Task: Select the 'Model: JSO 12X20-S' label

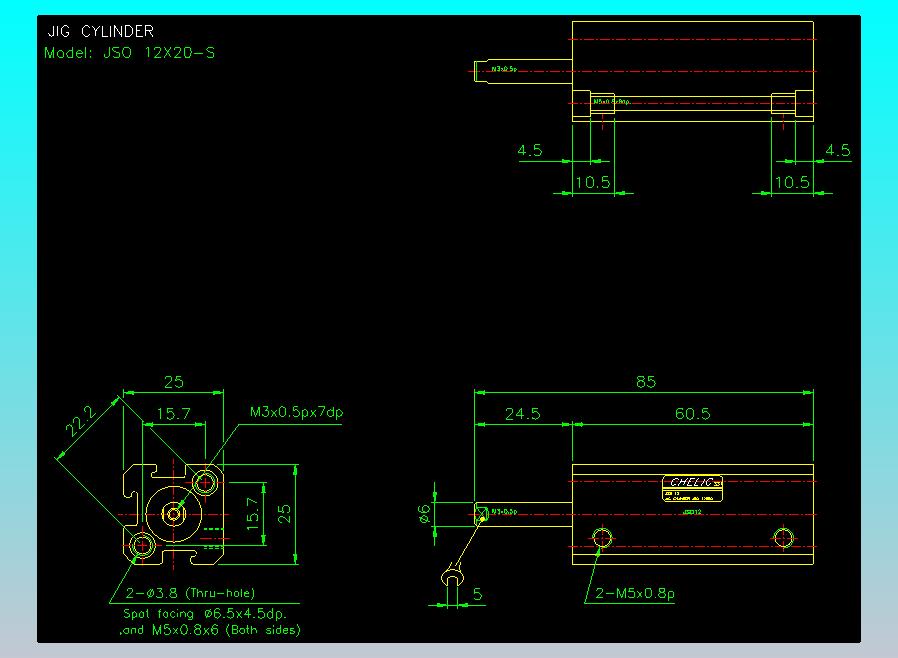Action: pos(129,53)
